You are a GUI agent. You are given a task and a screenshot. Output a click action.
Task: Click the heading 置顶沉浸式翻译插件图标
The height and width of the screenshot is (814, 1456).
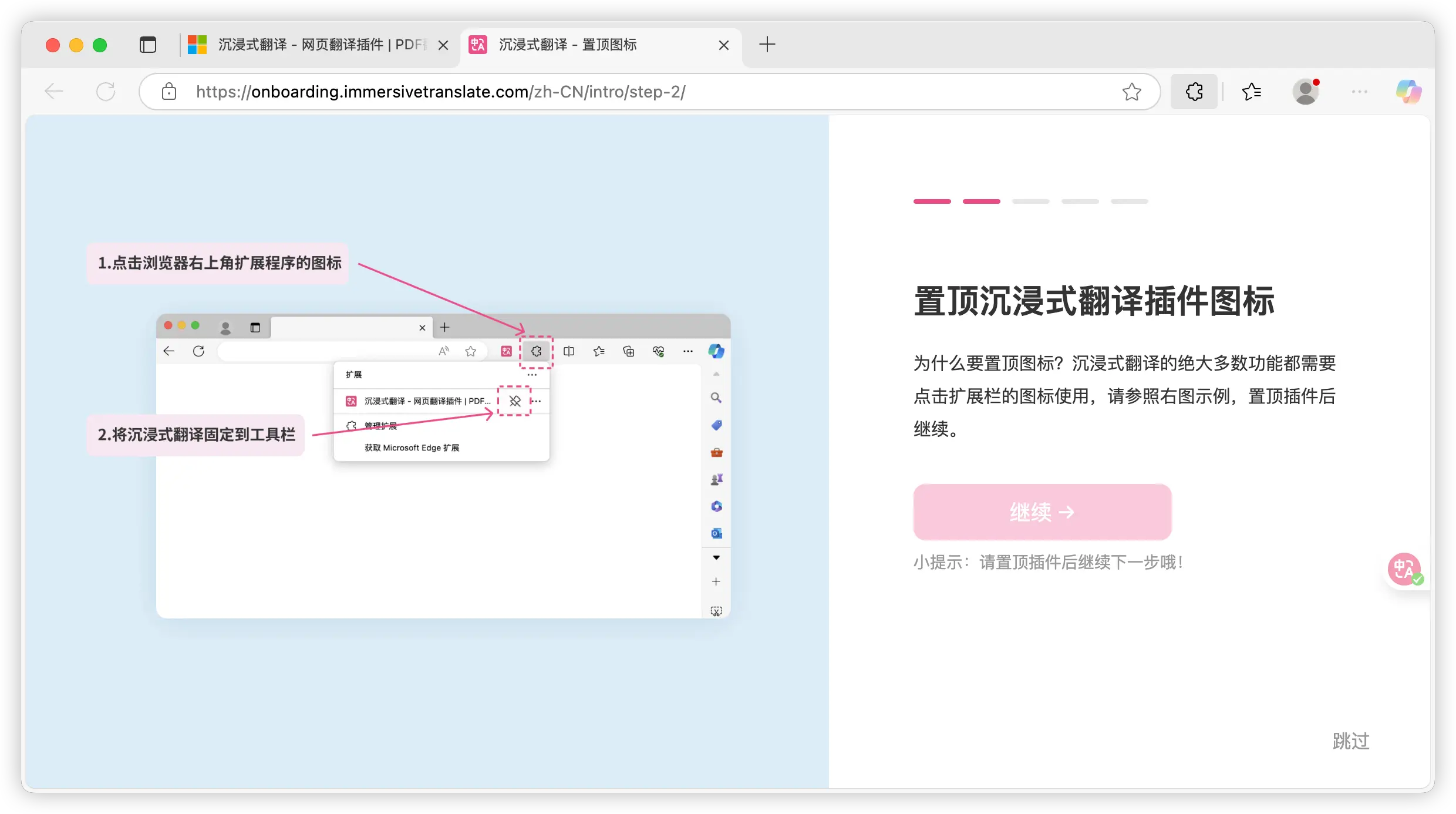click(x=1094, y=301)
